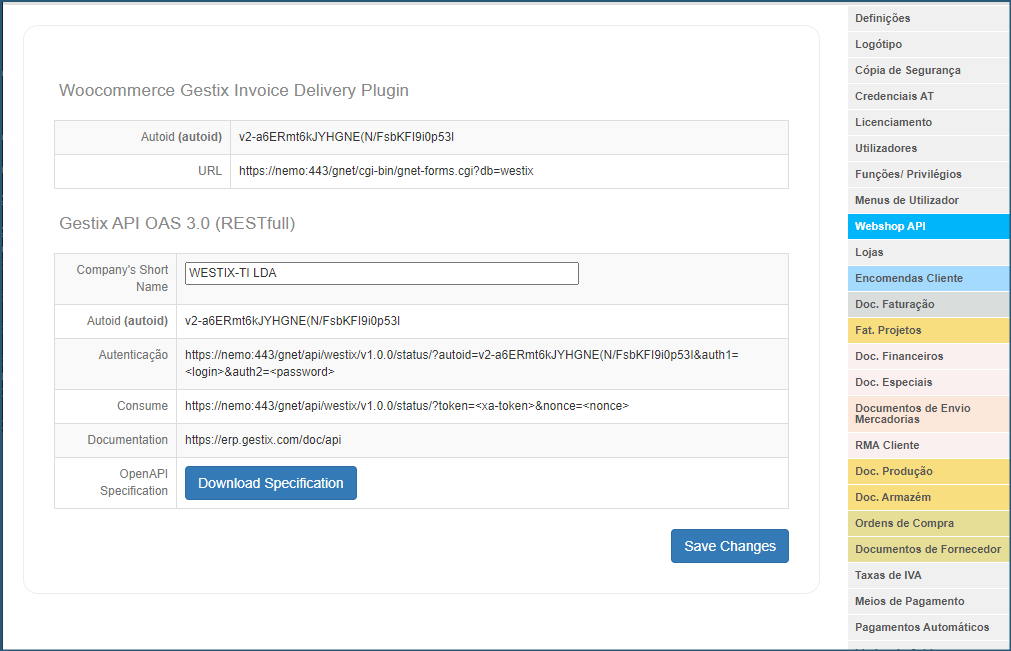Image resolution: width=1011 pixels, height=651 pixels.
Task: Click the URL row label
Action: click(x=210, y=171)
